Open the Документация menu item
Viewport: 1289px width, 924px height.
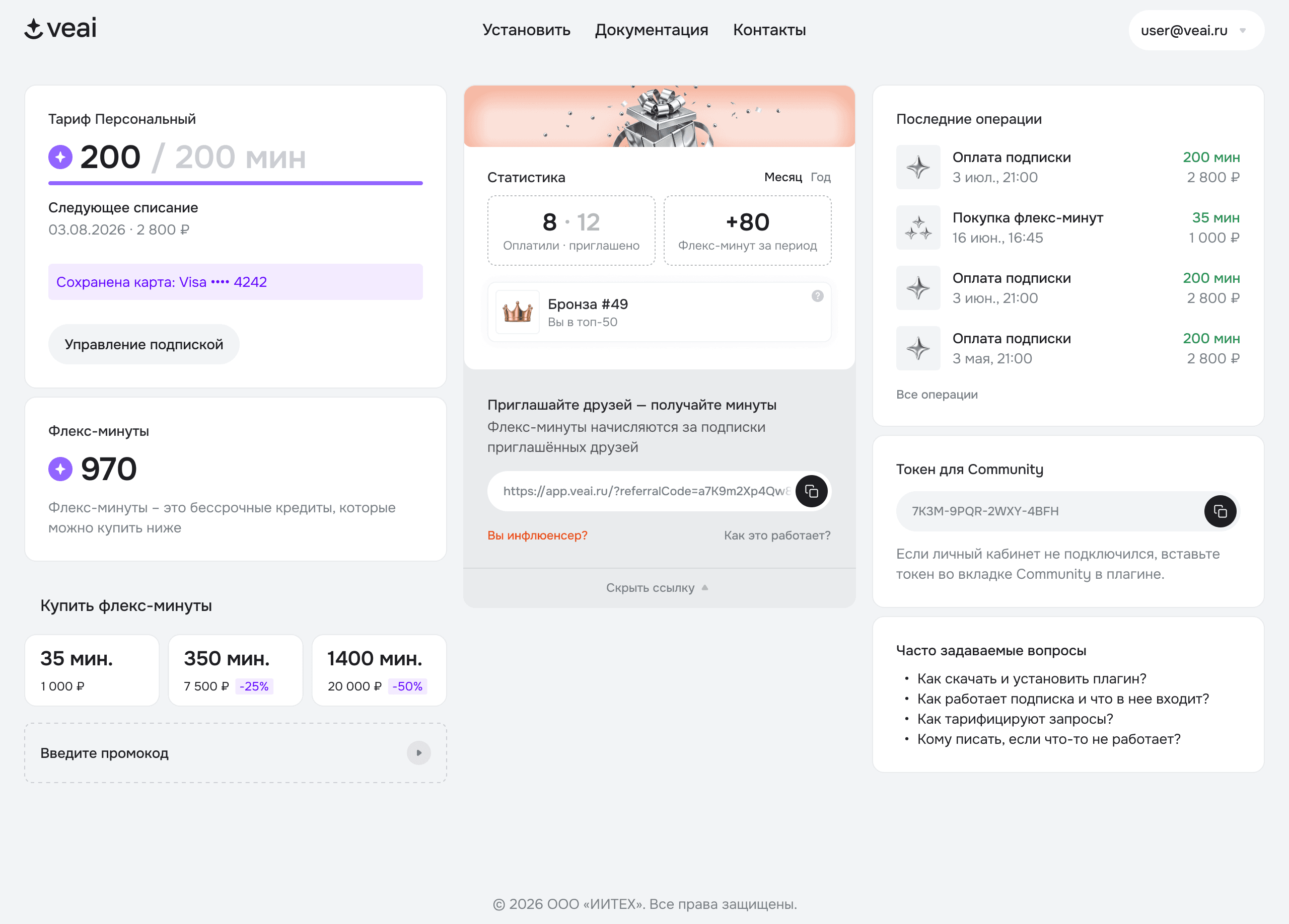pyautogui.click(x=652, y=30)
